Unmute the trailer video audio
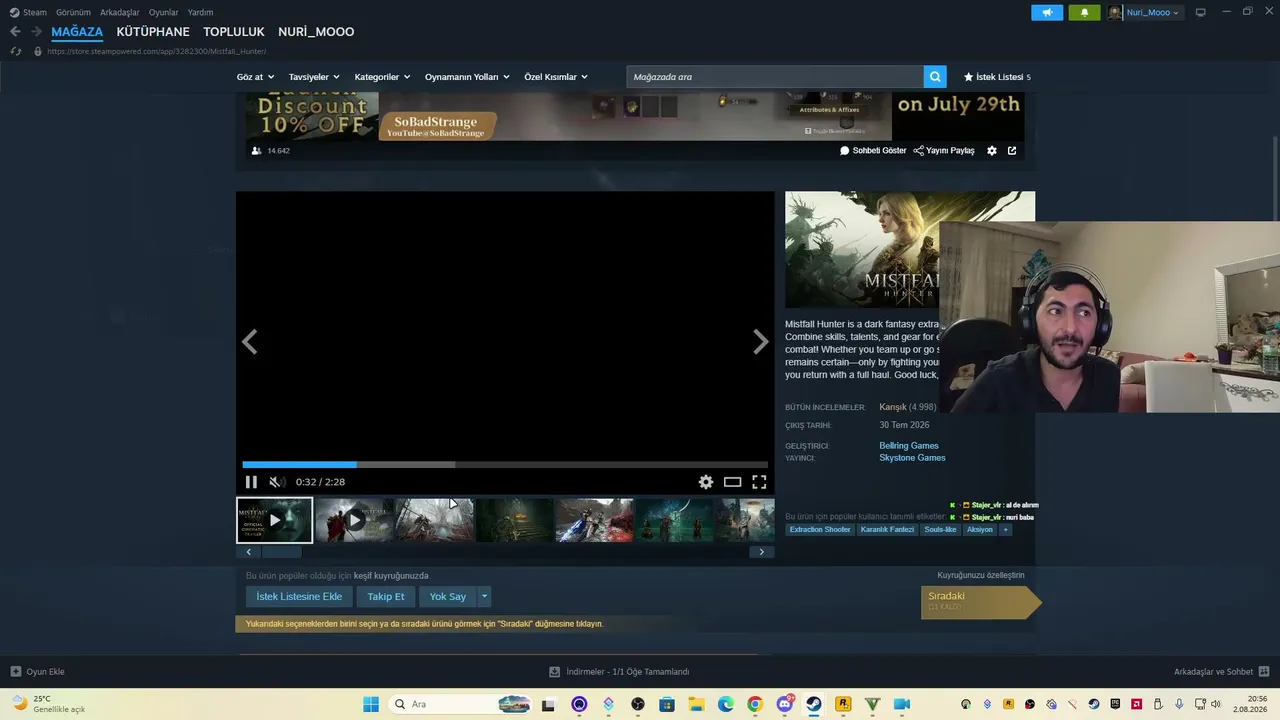This screenshot has width=1280, height=720. [x=276, y=482]
